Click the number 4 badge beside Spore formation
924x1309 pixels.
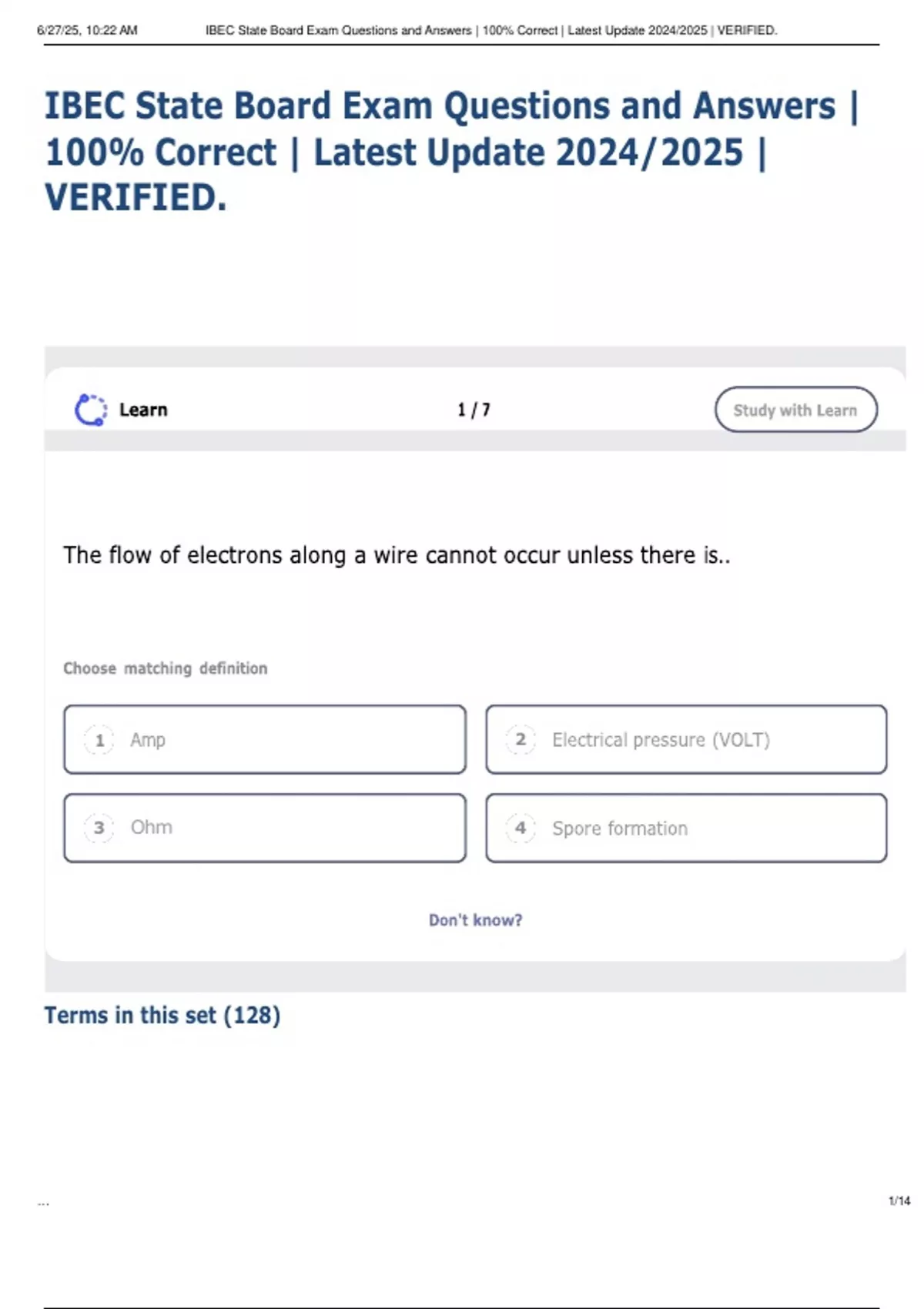(x=521, y=828)
